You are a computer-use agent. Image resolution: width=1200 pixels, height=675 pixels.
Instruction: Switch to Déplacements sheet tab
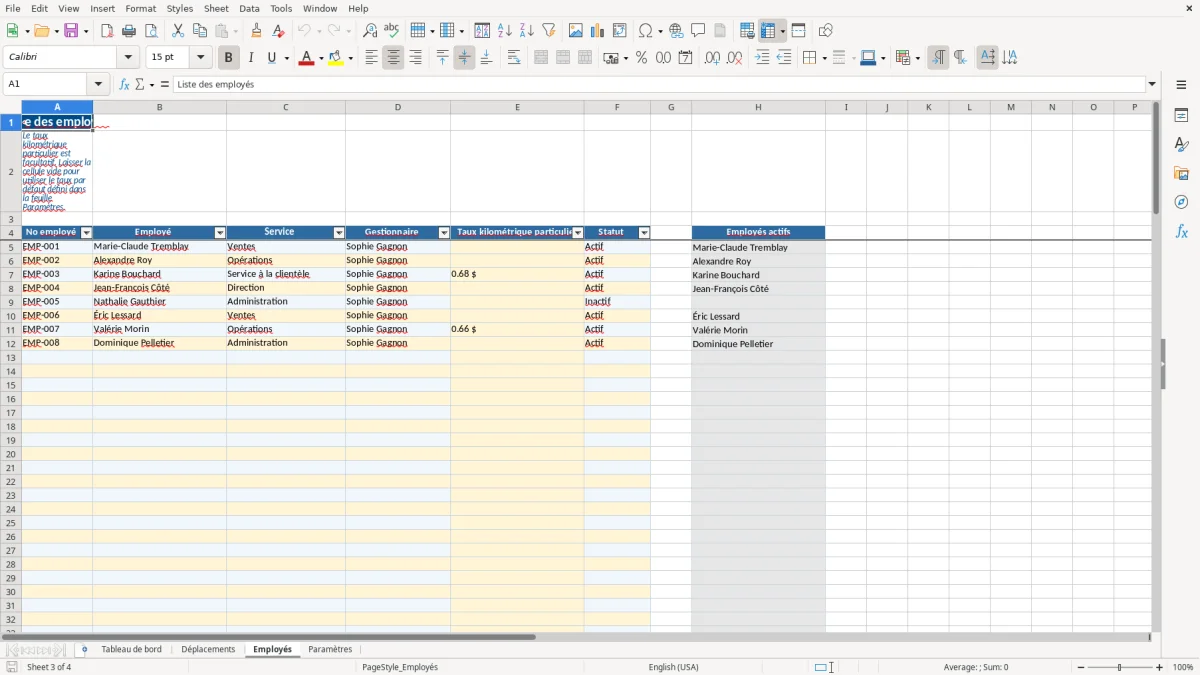[208, 650]
